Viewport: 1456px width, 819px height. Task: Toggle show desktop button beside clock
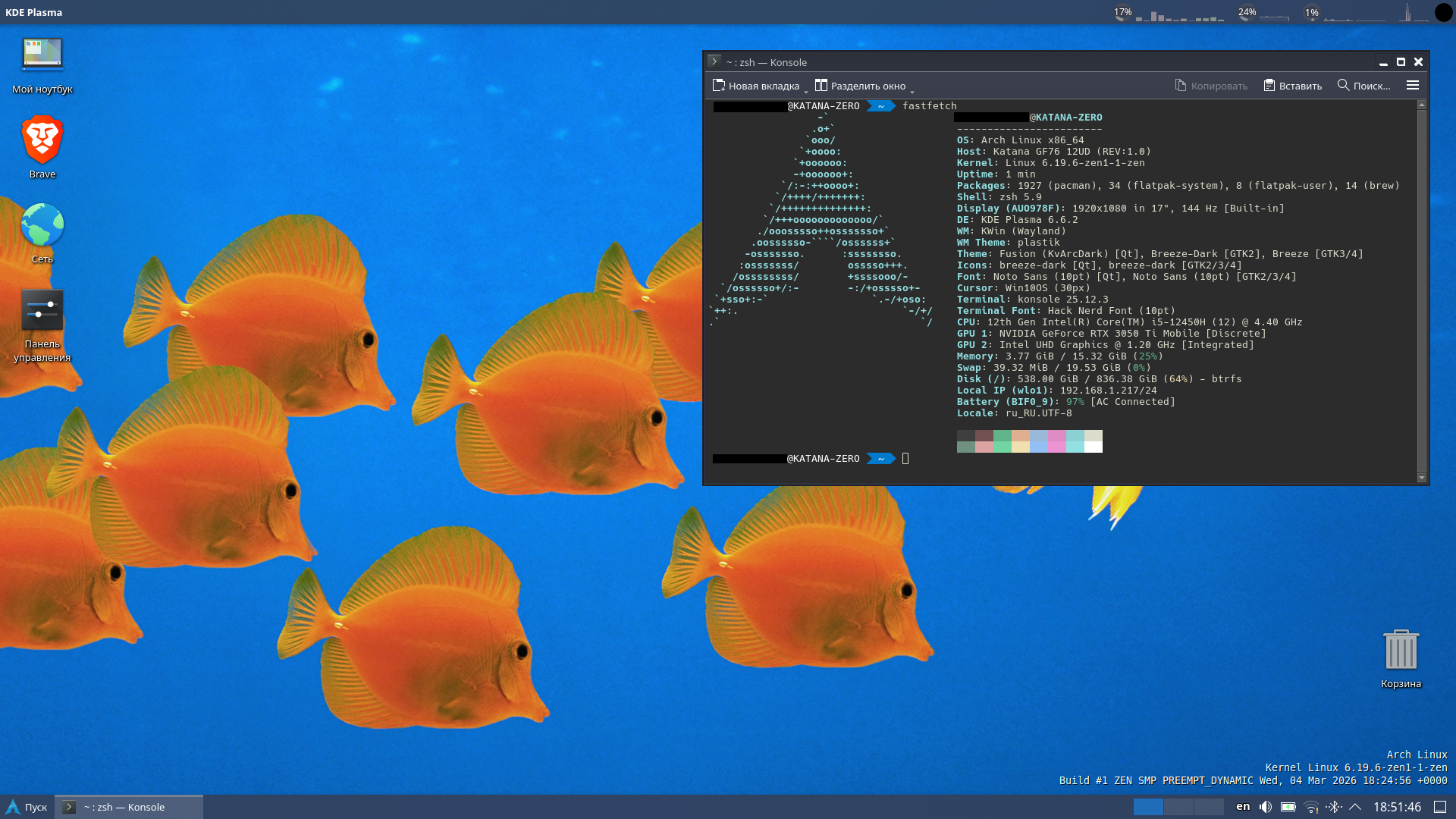1440,807
